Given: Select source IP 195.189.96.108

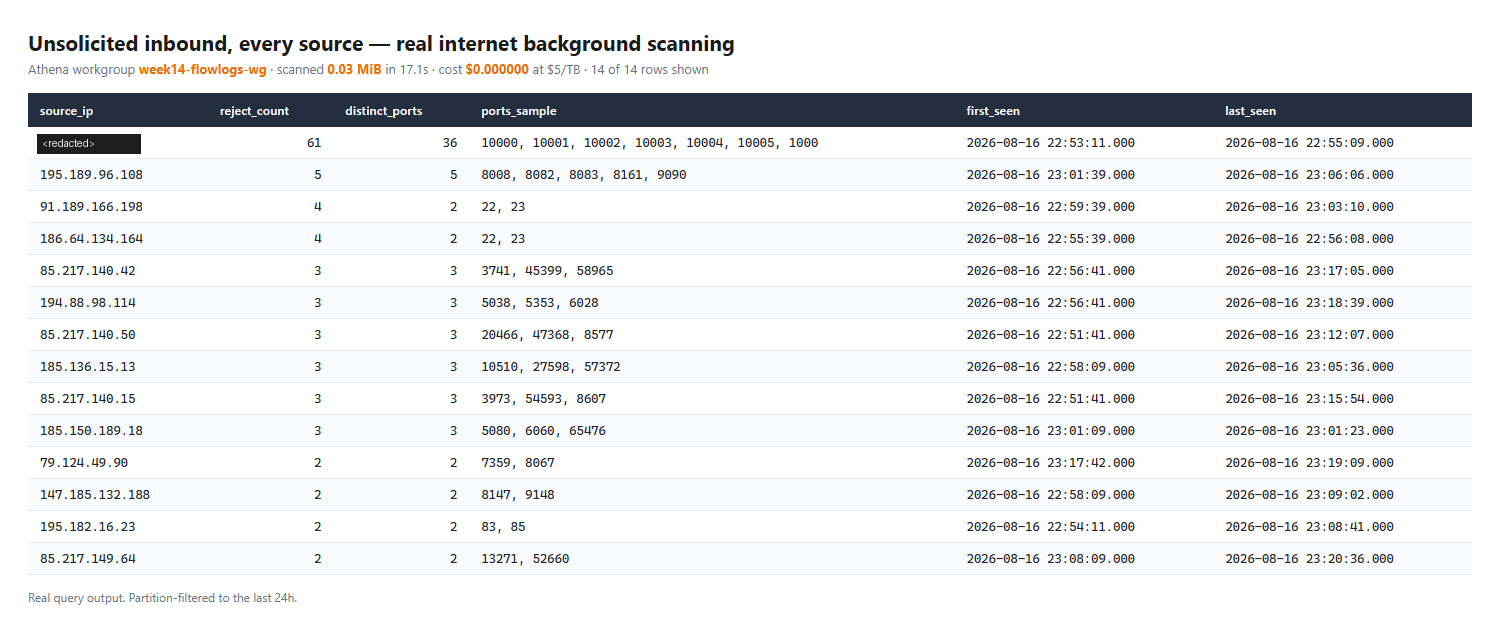Looking at the screenshot, I should click(91, 175).
